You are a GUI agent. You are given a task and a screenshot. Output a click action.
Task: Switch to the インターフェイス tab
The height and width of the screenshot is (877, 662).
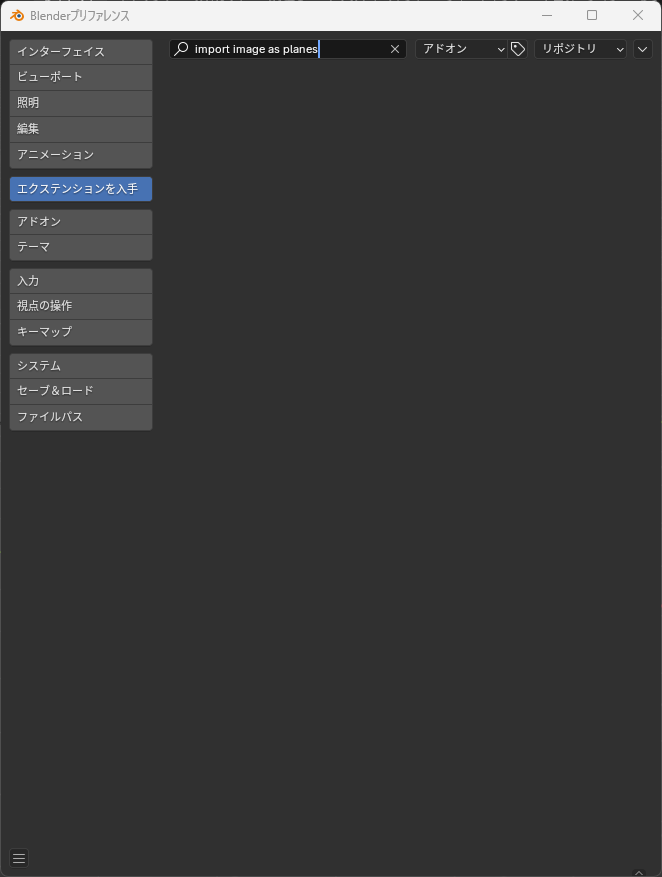point(81,52)
